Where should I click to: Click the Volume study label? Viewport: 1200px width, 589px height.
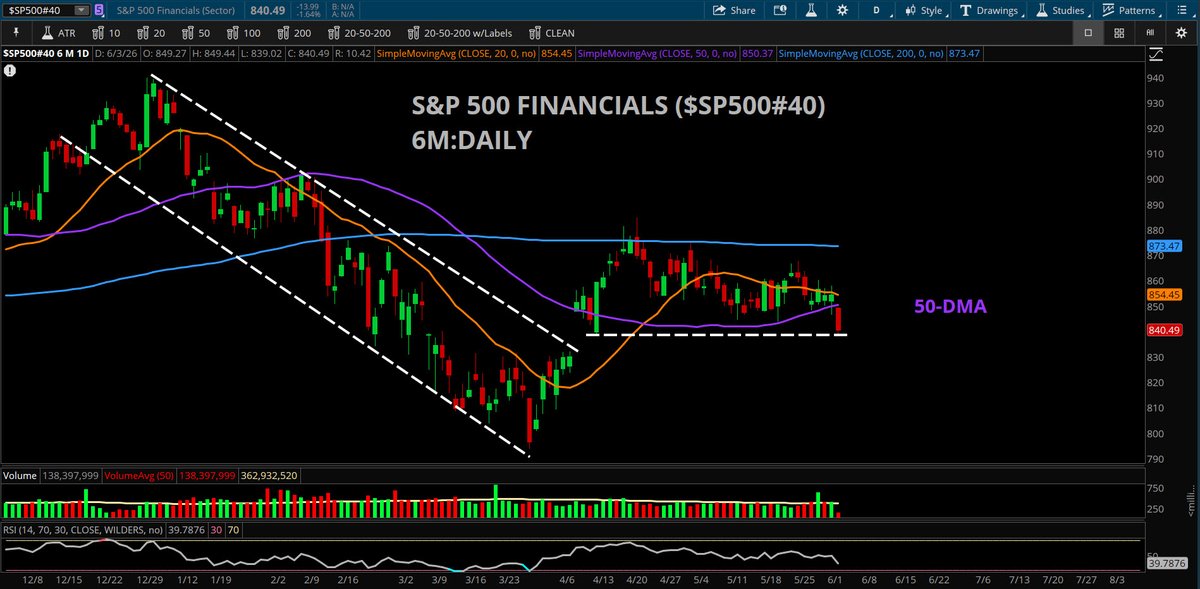[20, 477]
